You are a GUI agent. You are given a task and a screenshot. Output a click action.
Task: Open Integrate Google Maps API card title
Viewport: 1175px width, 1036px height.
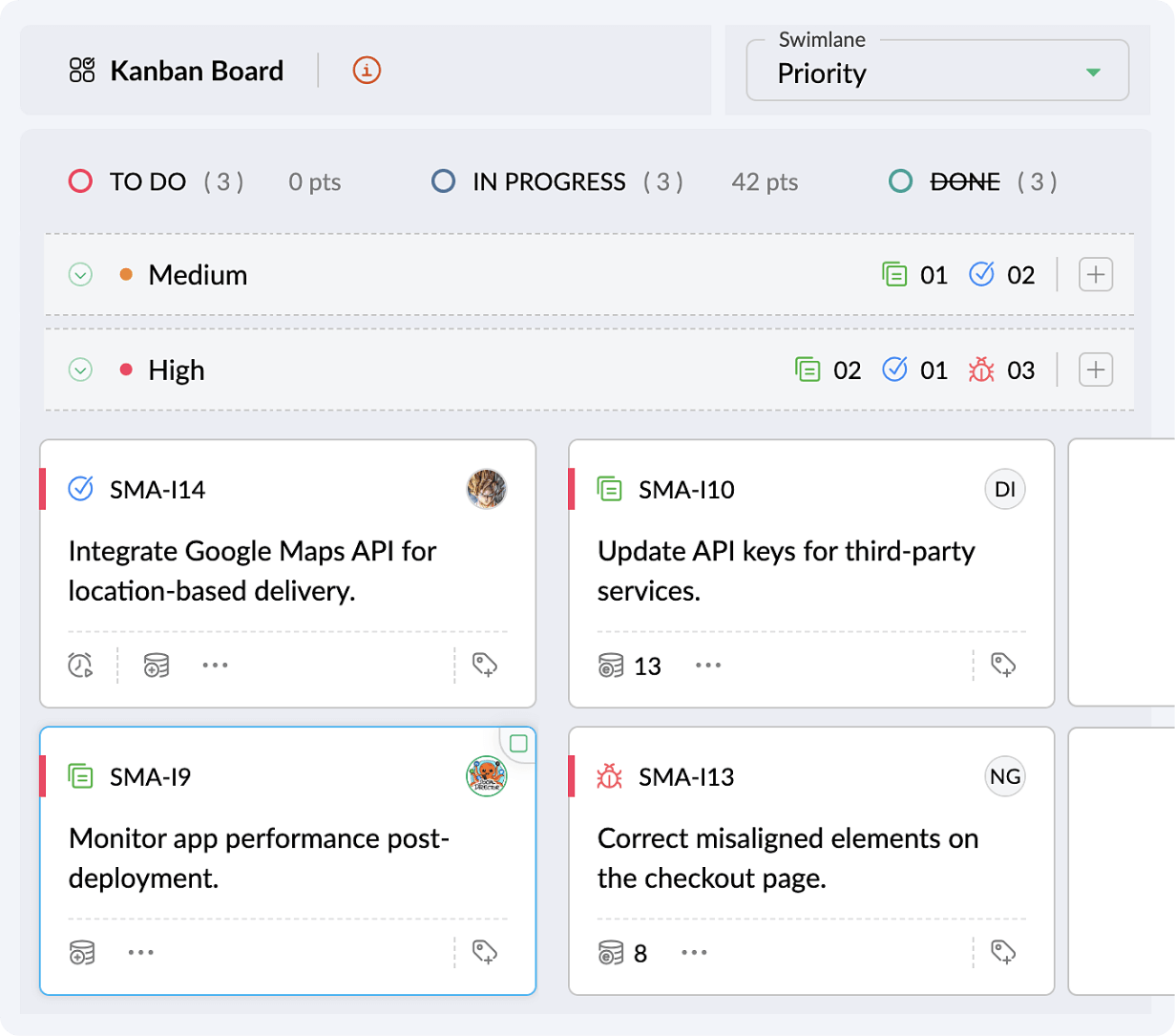(252, 571)
